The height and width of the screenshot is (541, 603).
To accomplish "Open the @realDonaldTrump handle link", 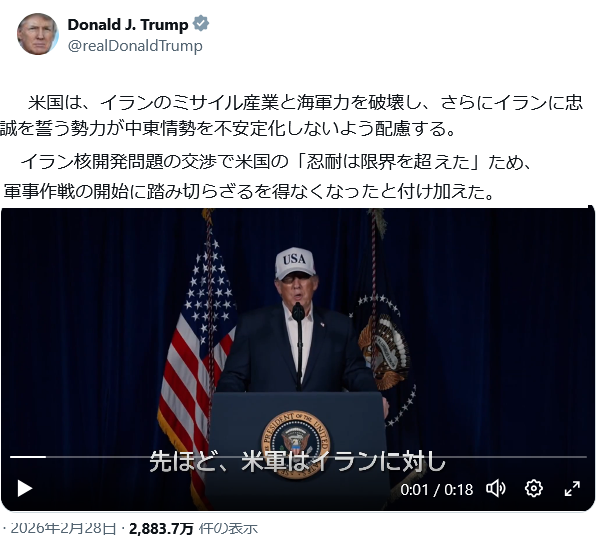I will pyautogui.click(x=135, y=46).
